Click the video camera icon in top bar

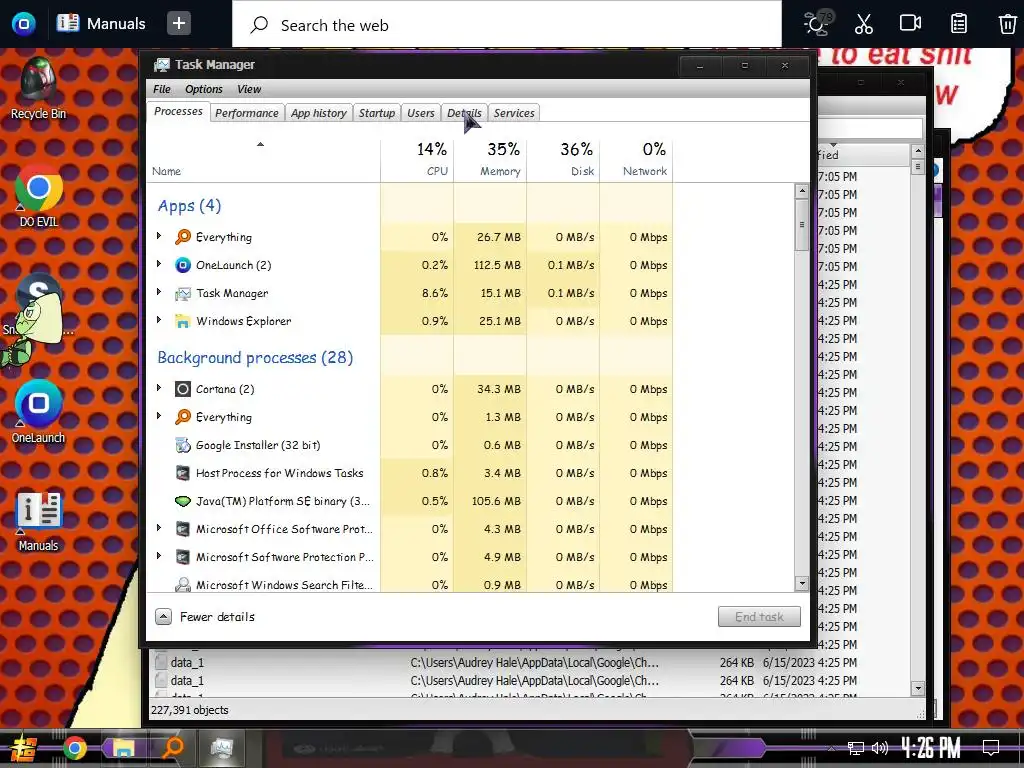click(910, 24)
